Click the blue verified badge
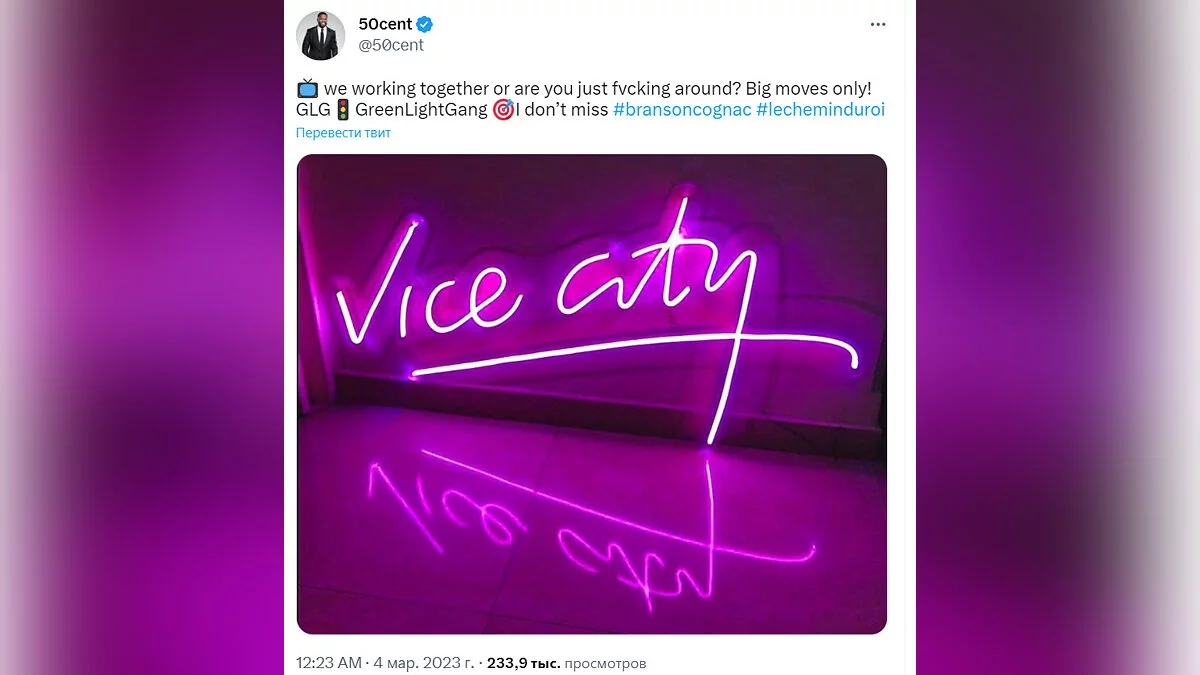Image resolution: width=1200 pixels, height=675 pixels. [x=424, y=25]
